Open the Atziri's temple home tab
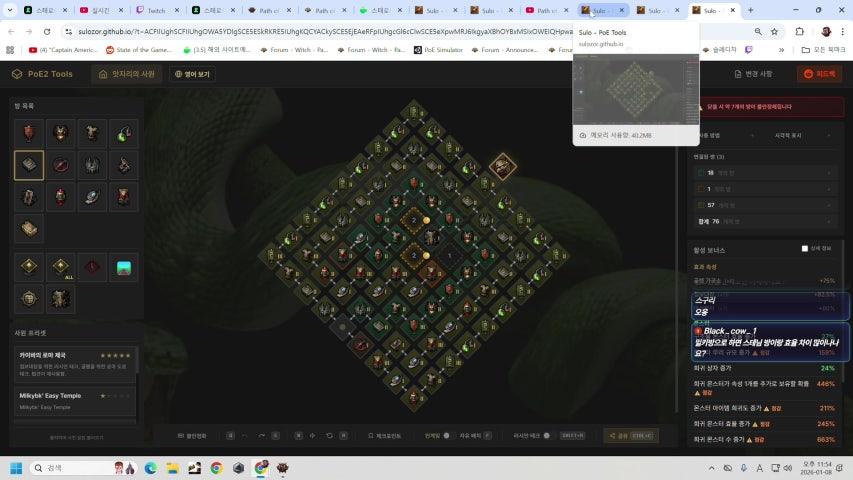Viewport: 853px width, 480px height. pos(127,74)
